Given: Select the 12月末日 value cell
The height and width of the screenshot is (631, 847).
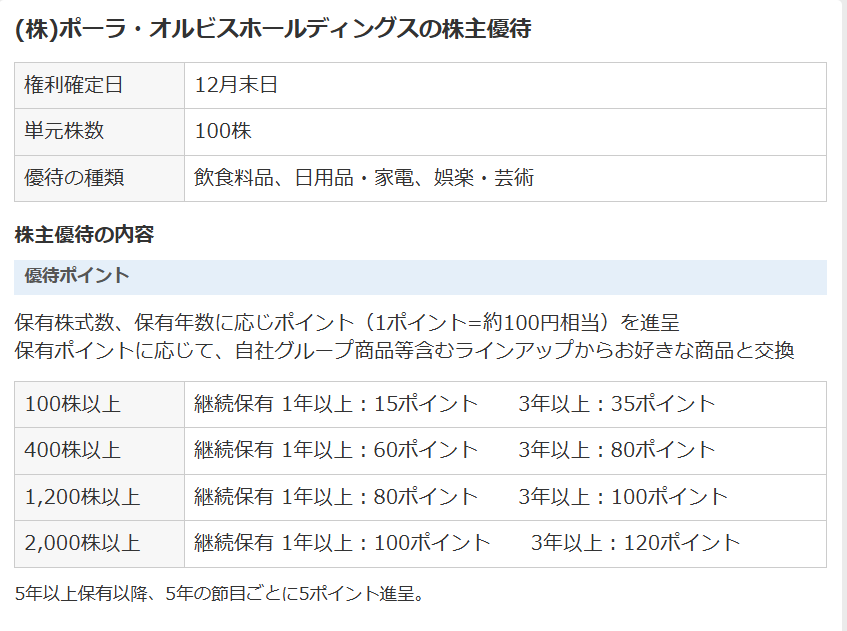Looking at the screenshot, I should (236, 85).
